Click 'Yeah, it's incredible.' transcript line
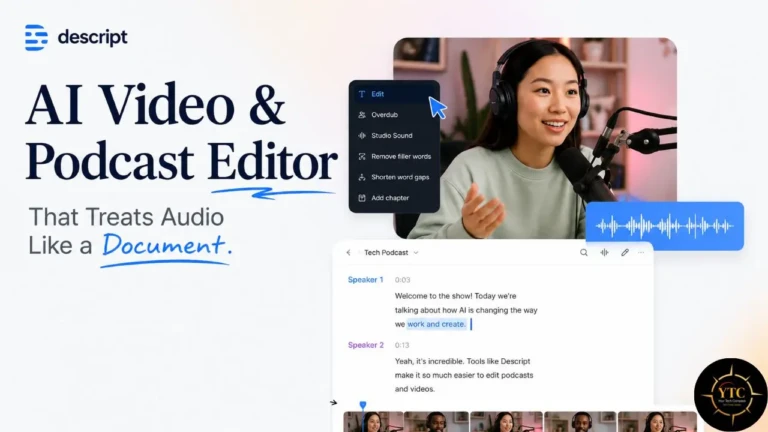 pos(462,361)
